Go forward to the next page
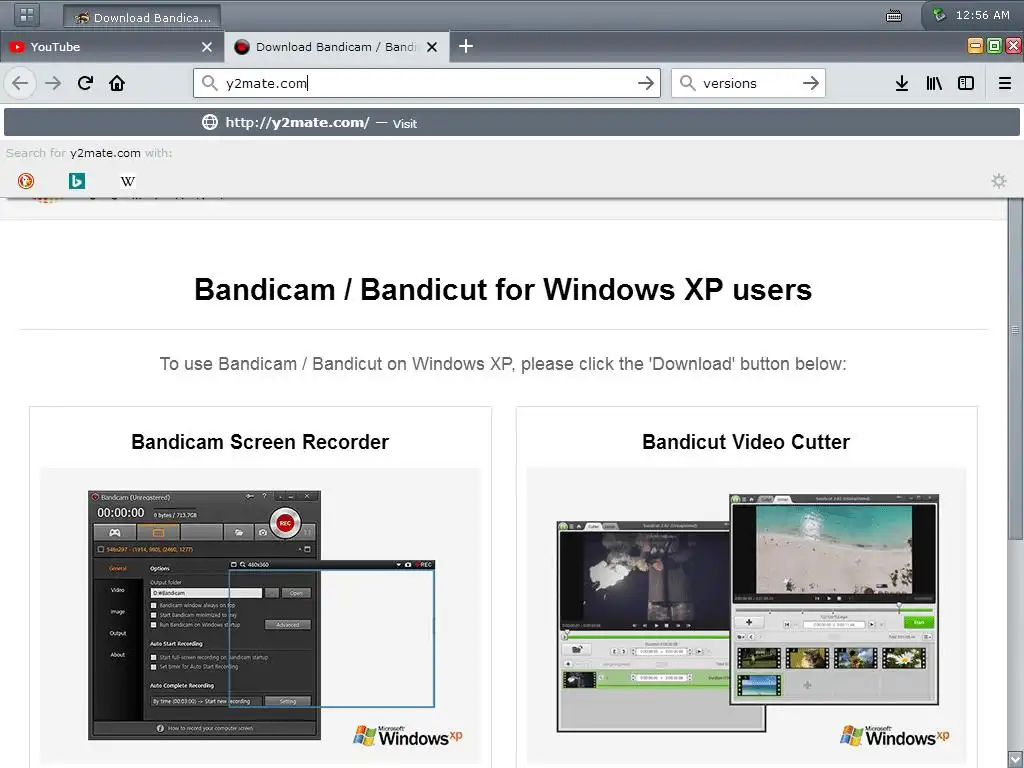The image size is (1024, 768). [54, 83]
